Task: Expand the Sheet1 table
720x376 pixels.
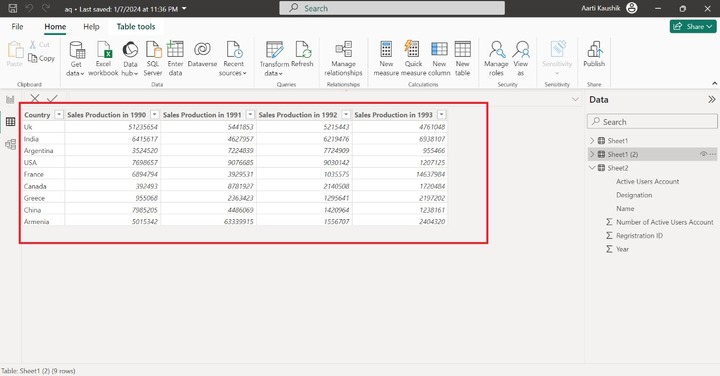Action: (592, 140)
